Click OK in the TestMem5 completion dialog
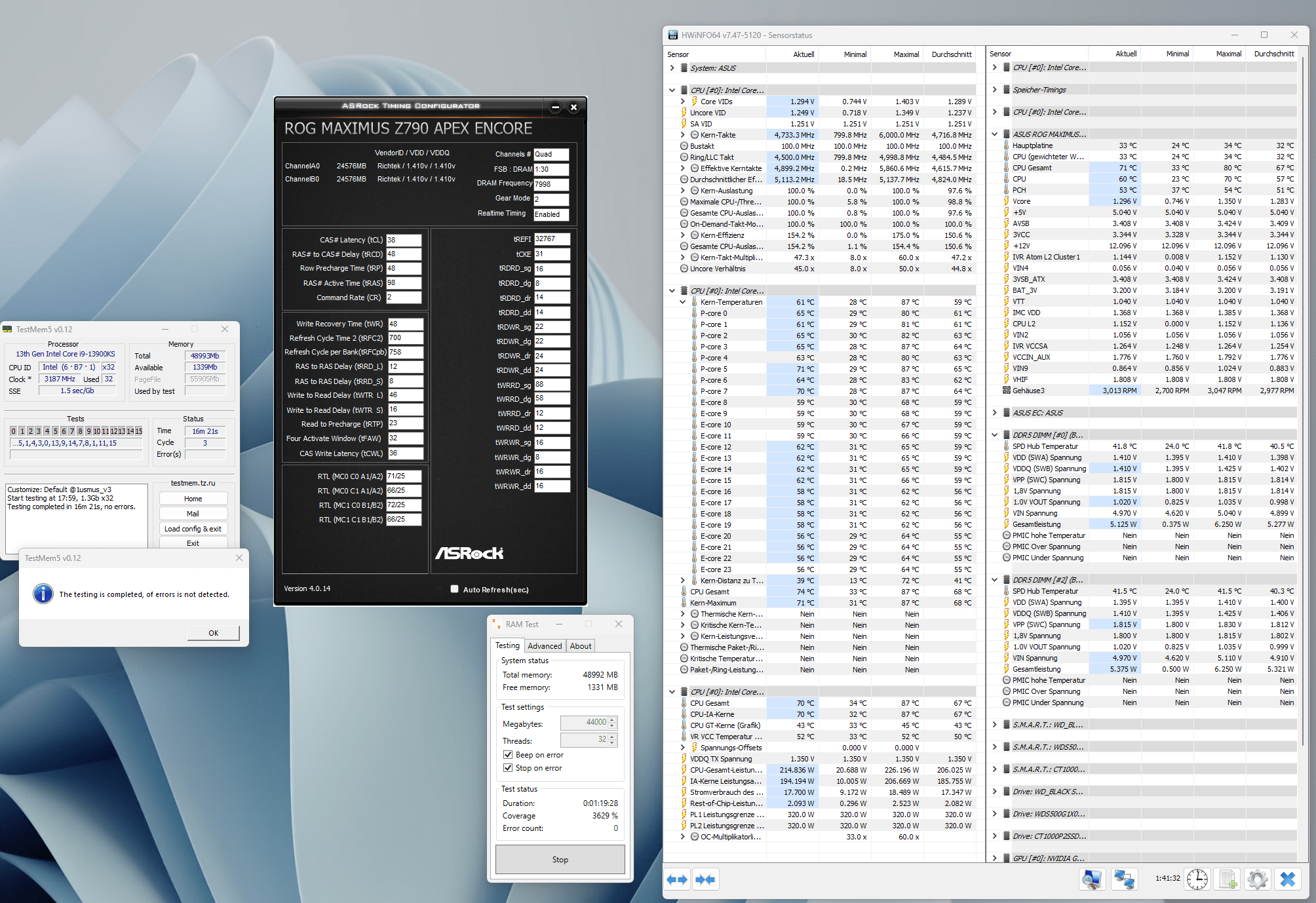Image resolution: width=1316 pixels, height=903 pixels. 213,633
